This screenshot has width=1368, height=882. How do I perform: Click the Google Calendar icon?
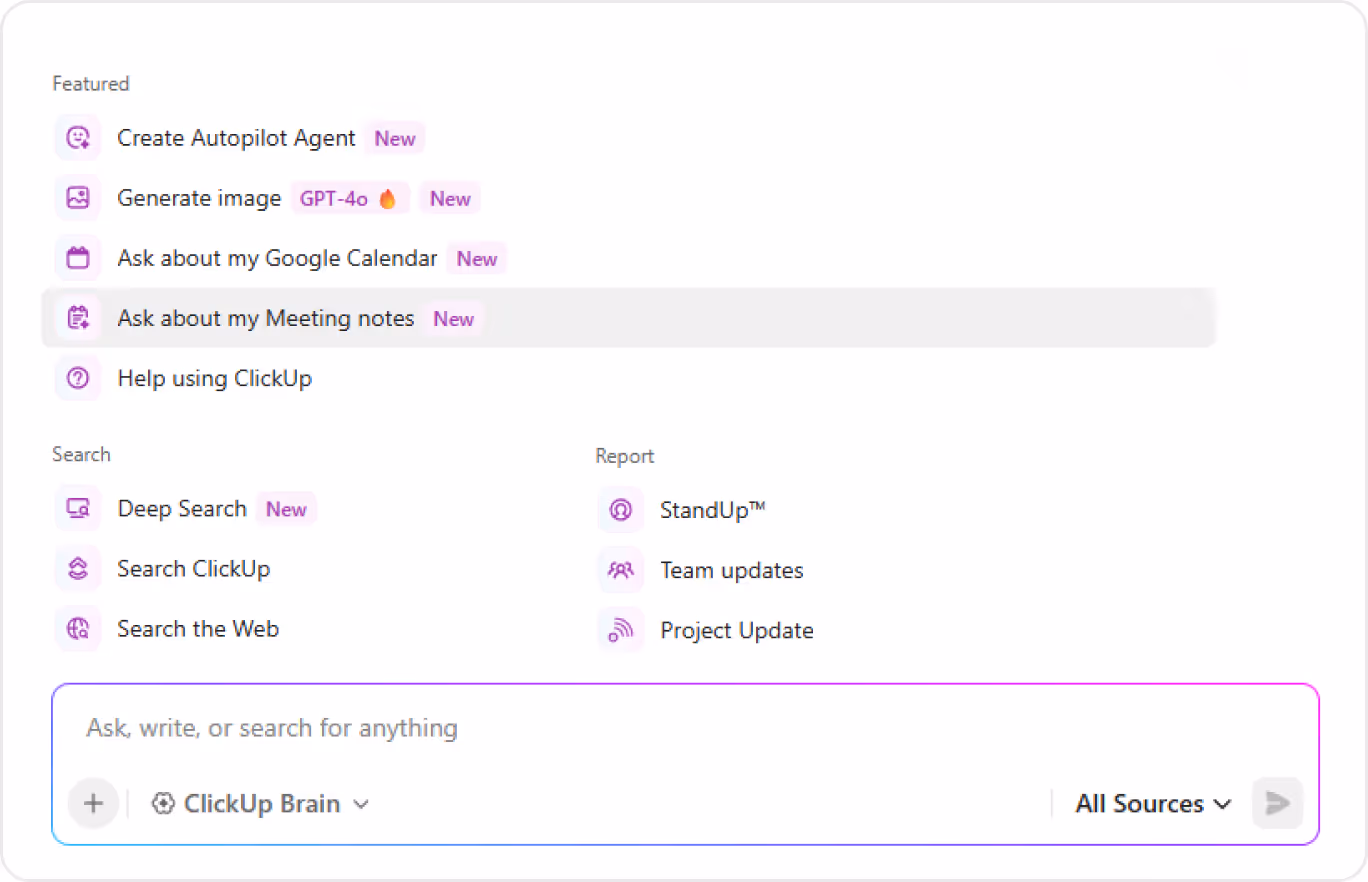(x=78, y=258)
